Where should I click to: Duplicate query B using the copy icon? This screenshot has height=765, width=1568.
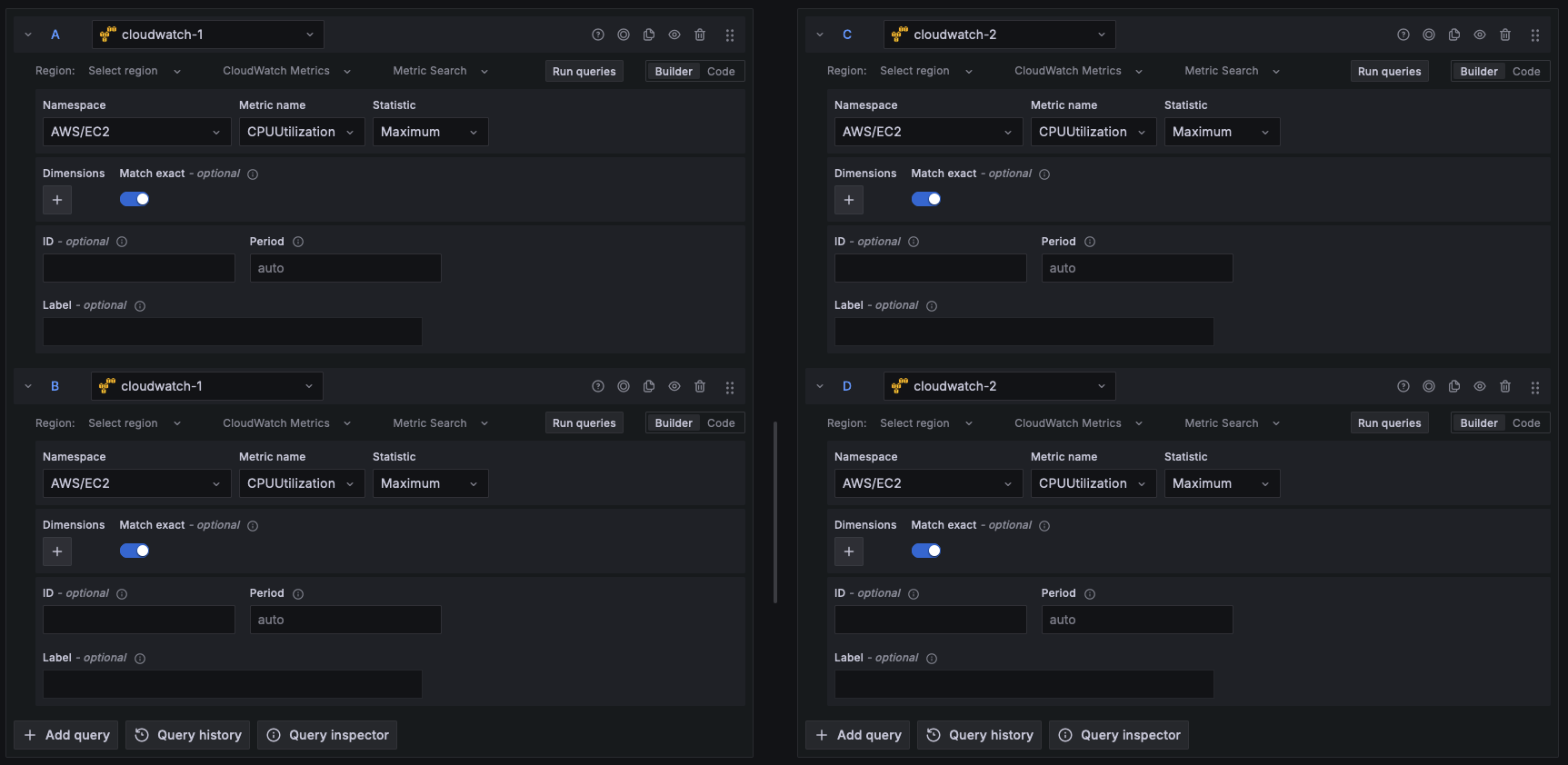649,386
